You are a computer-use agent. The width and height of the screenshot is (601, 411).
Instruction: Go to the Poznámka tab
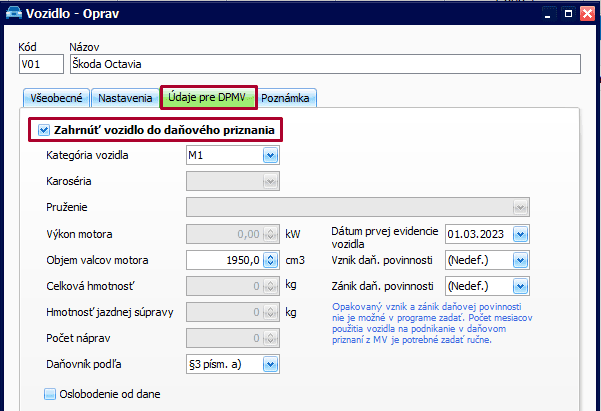(289, 98)
